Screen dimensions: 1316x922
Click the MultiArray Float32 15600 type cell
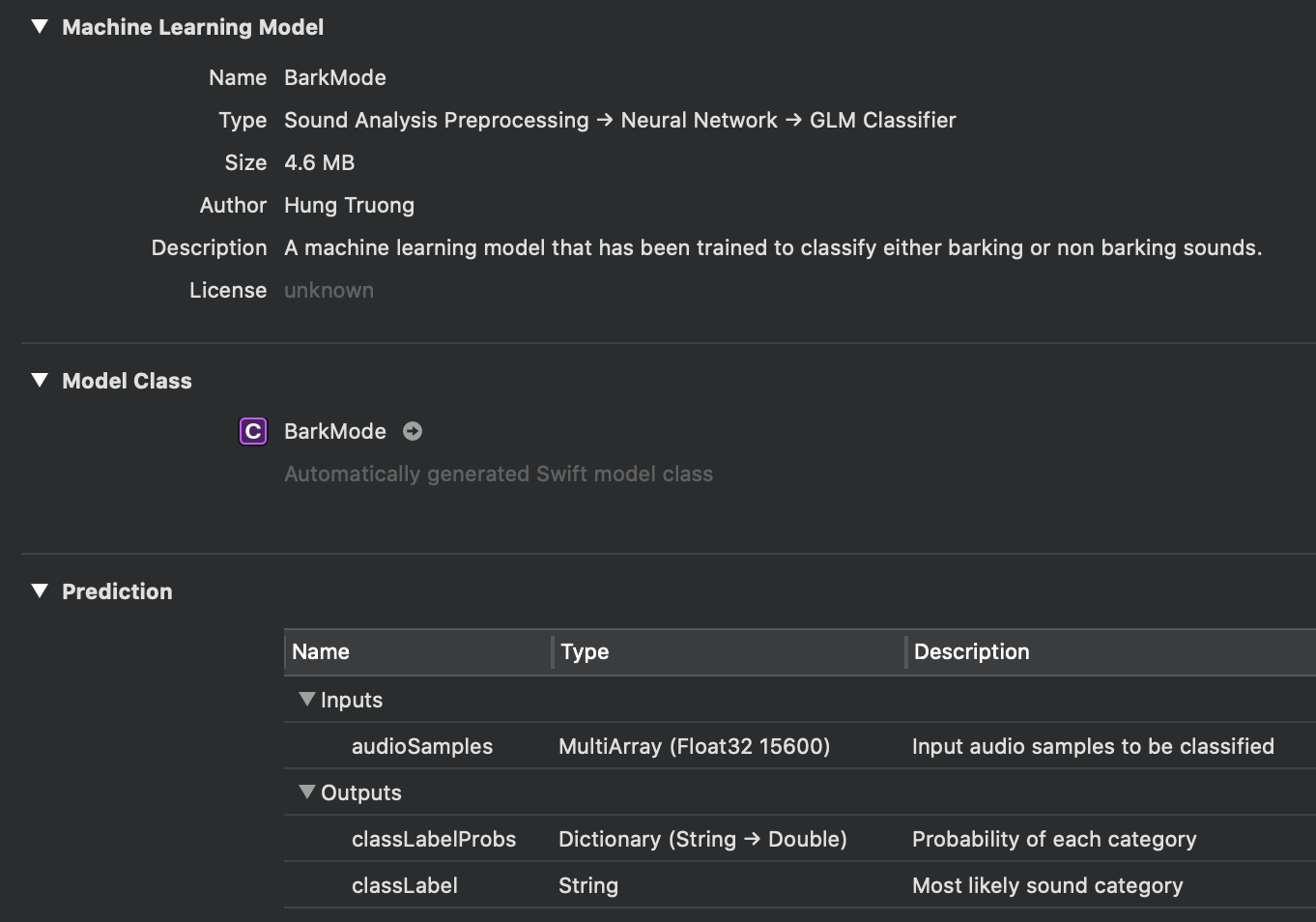coord(695,746)
